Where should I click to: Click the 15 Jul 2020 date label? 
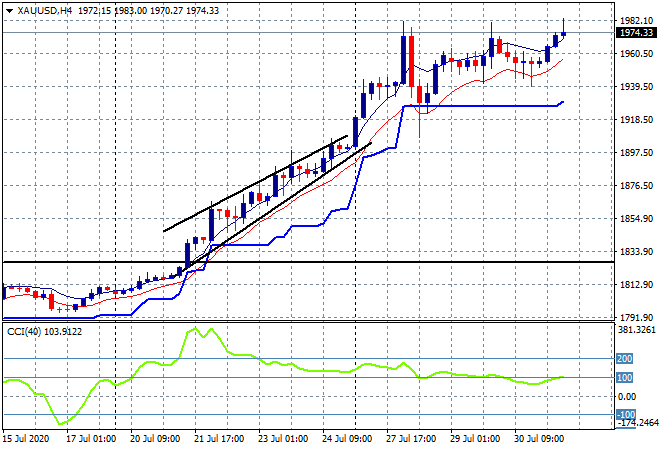(26, 439)
